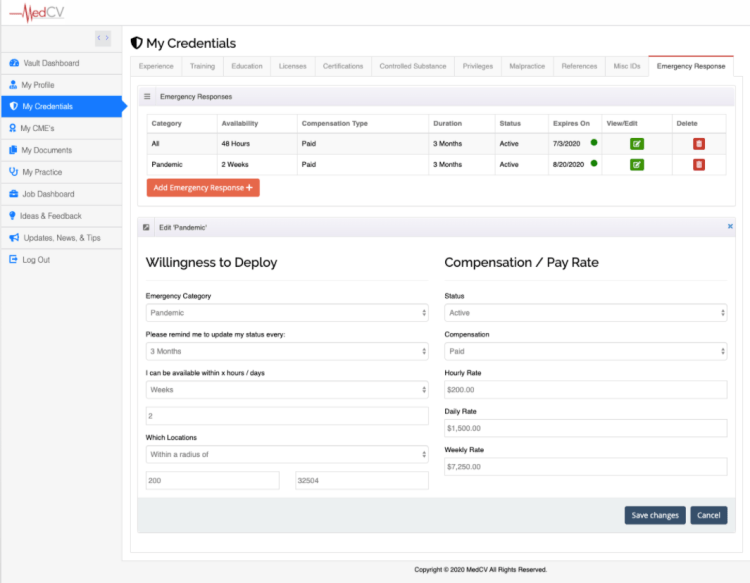
Task: Click the Log Out exit icon
Action: [13, 259]
